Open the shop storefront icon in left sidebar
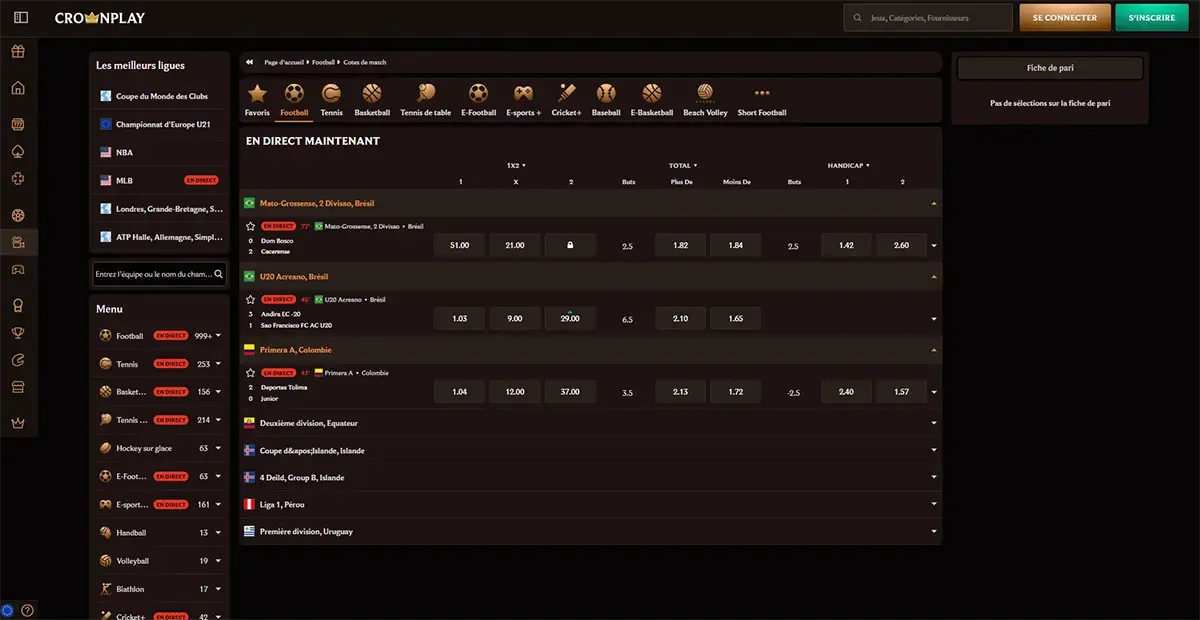The image size is (1200, 620). point(18,387)
